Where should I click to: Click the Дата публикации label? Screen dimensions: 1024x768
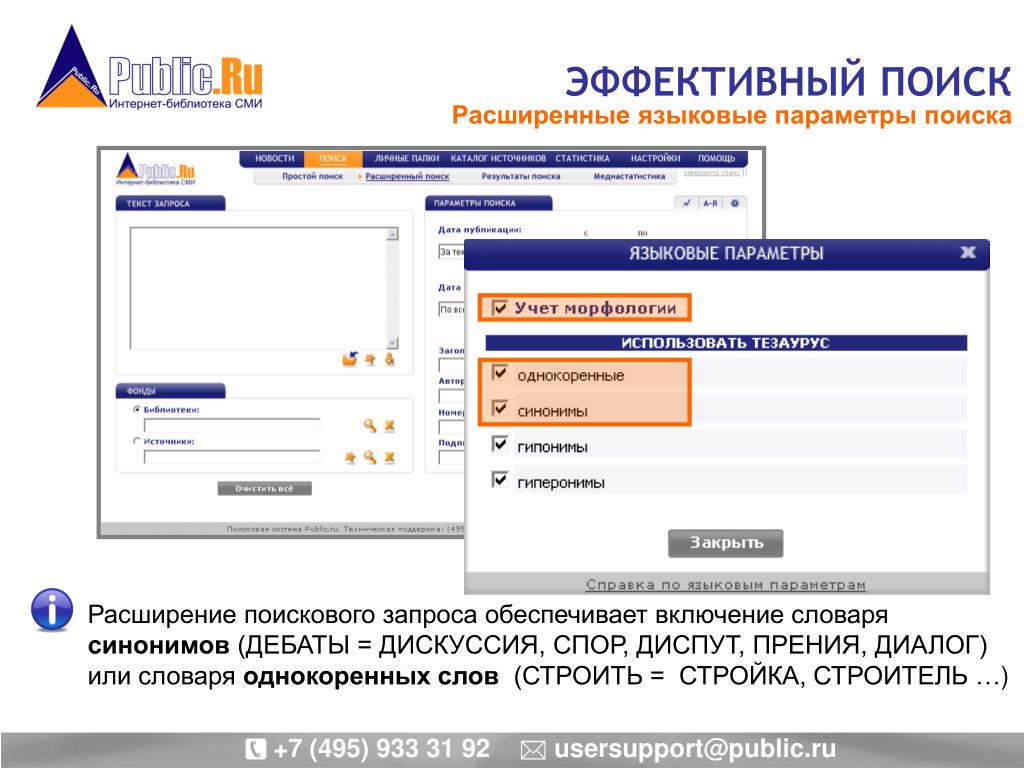tap(479, 230)
